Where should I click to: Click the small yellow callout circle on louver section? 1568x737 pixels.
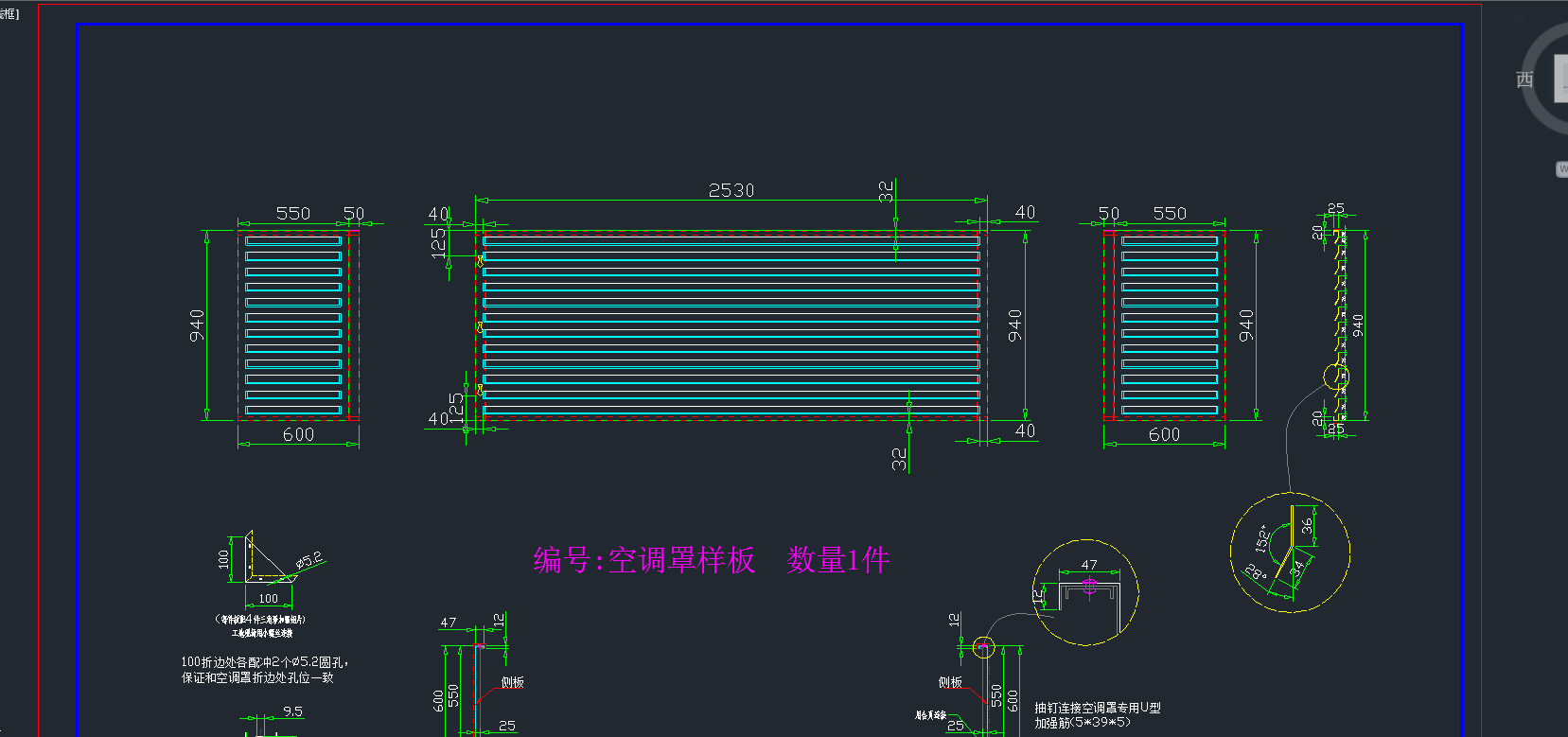pos(1336,377)
